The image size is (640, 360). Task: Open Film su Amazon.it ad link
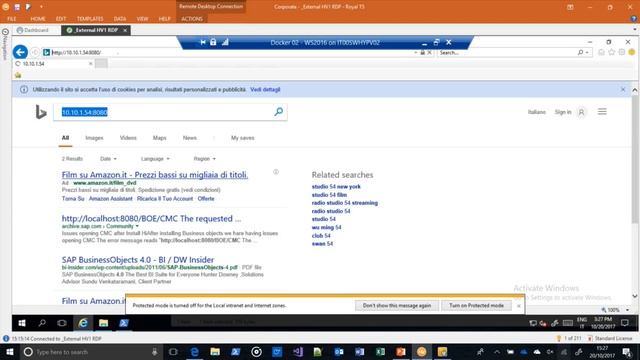click(155, 175)
